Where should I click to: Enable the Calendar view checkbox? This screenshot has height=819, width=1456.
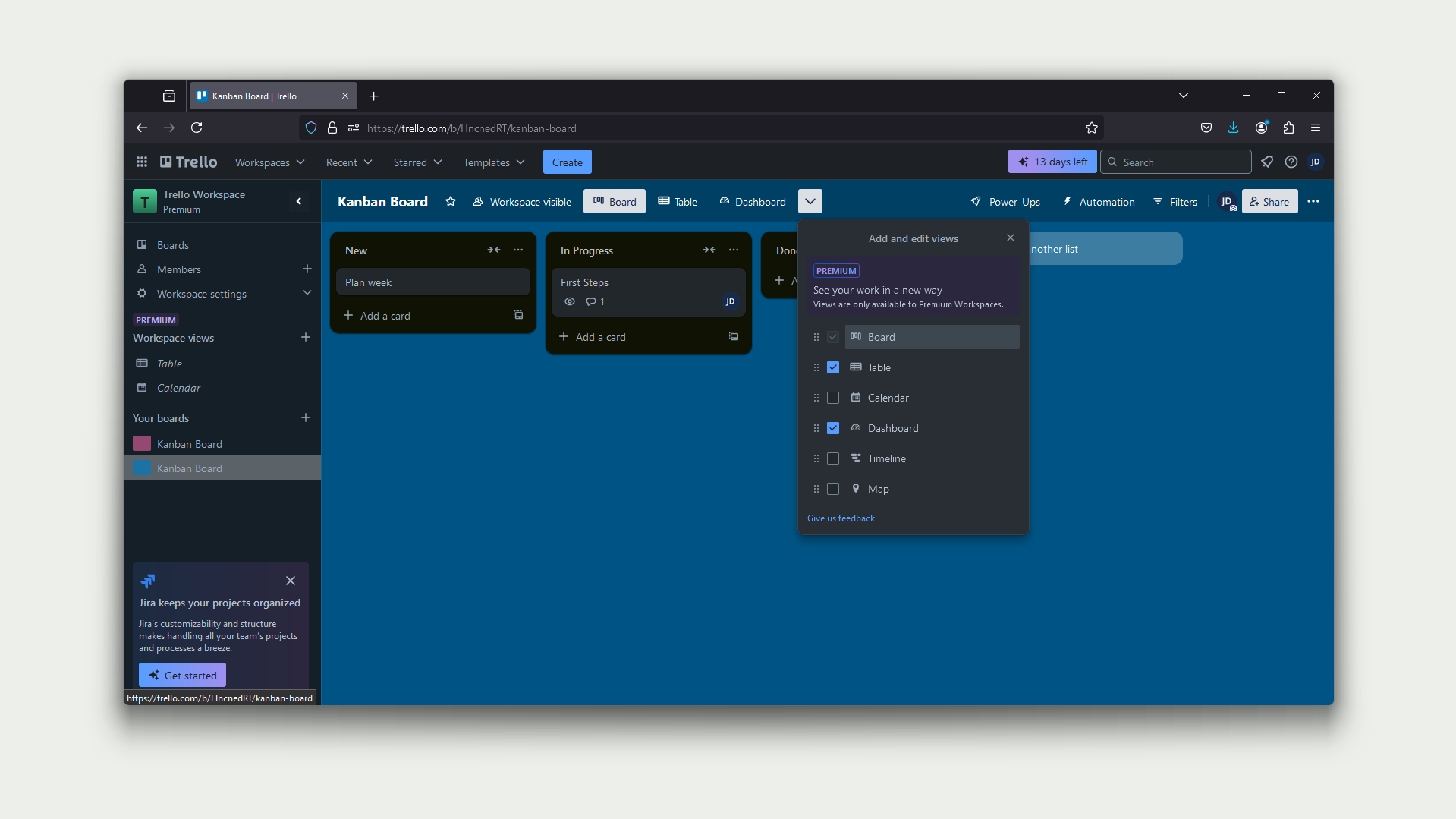click(x=833, y=398)
